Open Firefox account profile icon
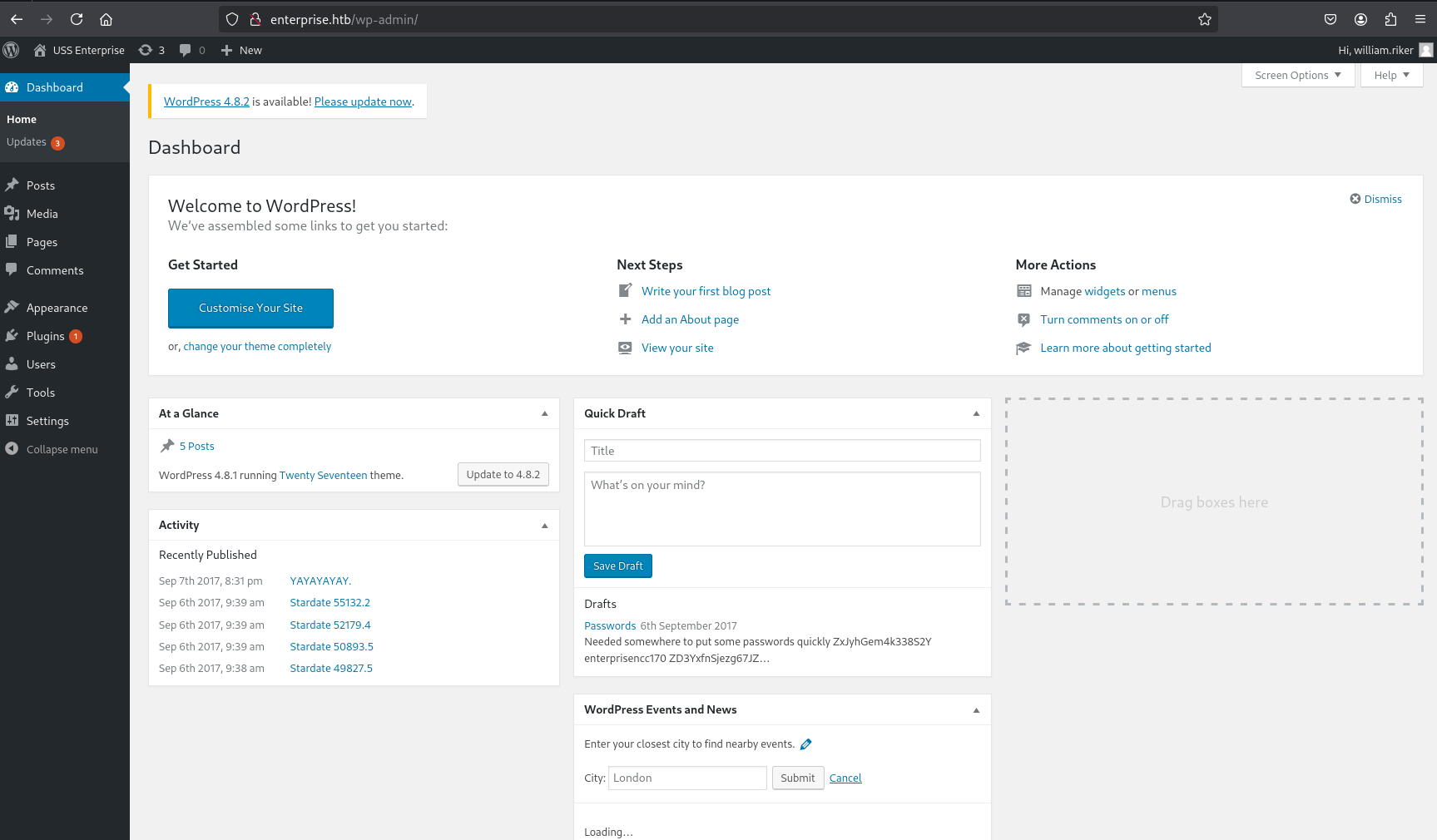The height and width of the screenshot is (840, 1437). click(1360, 19)
